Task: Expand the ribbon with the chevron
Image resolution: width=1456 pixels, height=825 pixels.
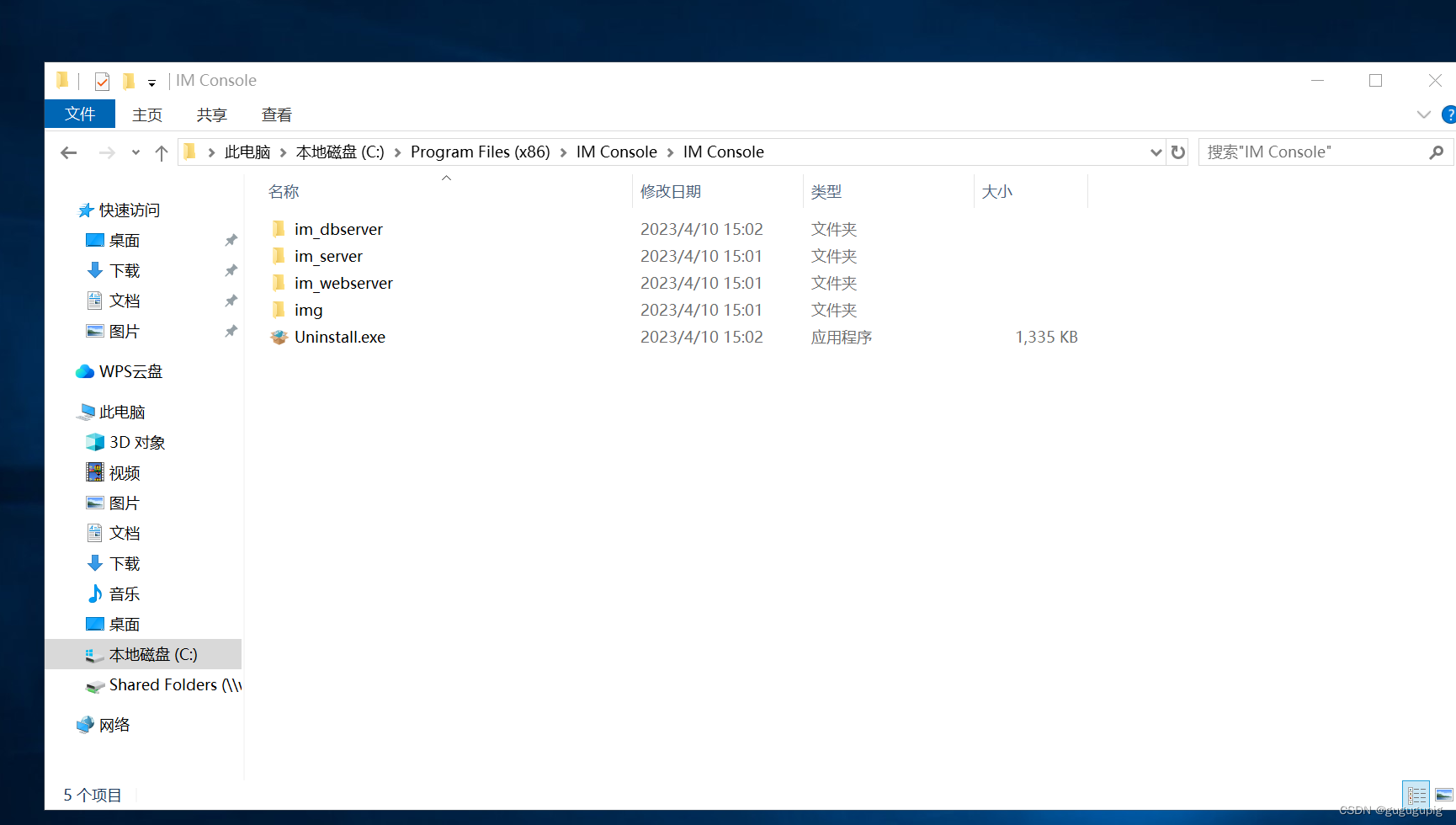Action: tap(1423, 114)
